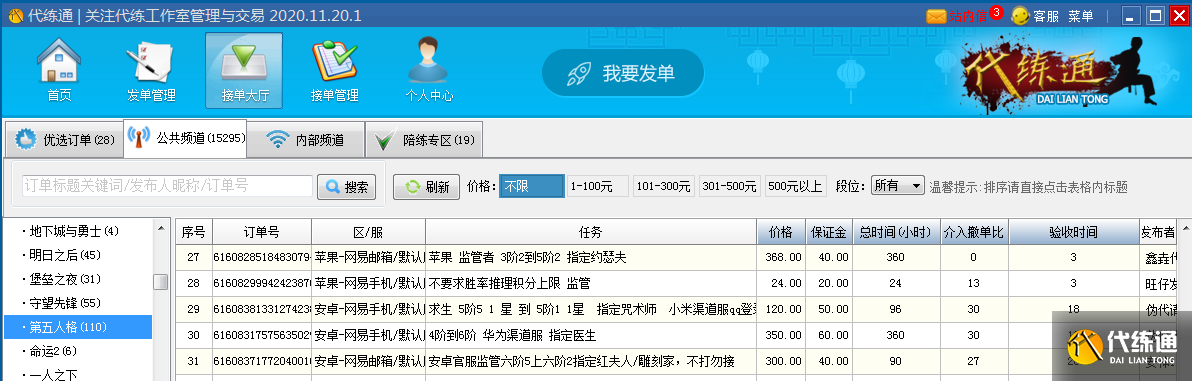Click price 24.00 in row 28
Image resolution: width=1192 pixels, height=381 pixels.
click(787, 284)
